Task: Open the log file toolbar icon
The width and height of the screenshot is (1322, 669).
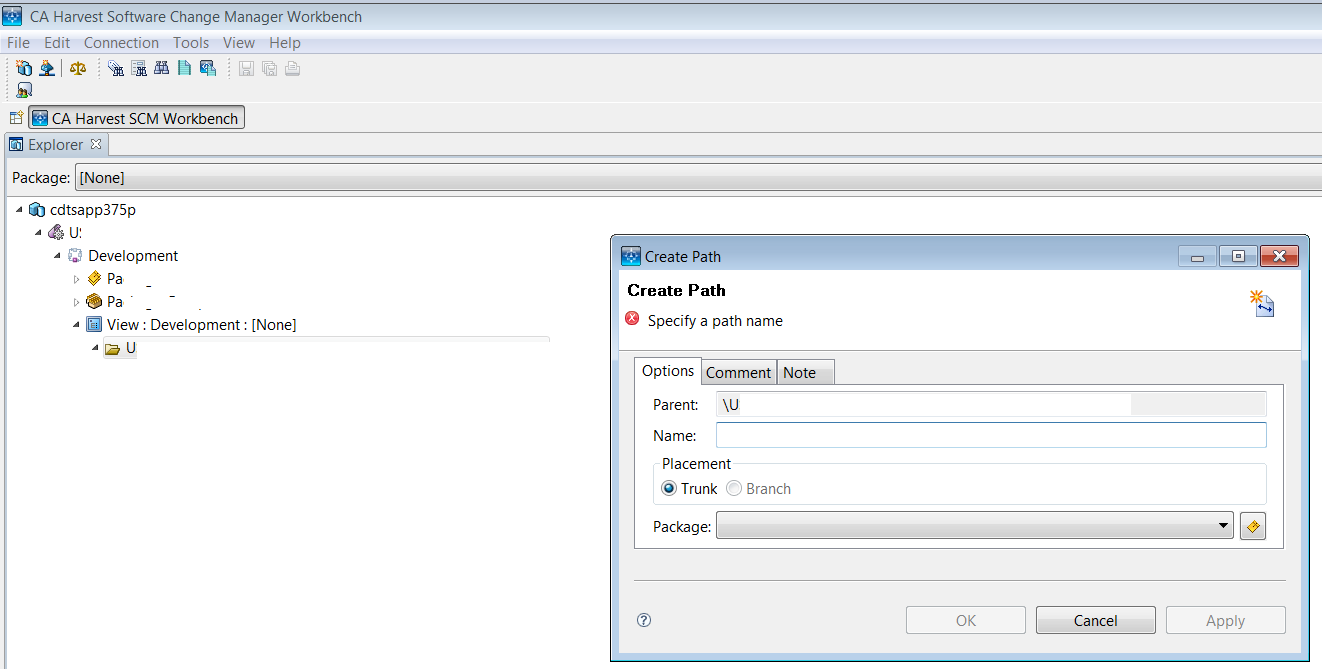Action: (x=185, y=67)
